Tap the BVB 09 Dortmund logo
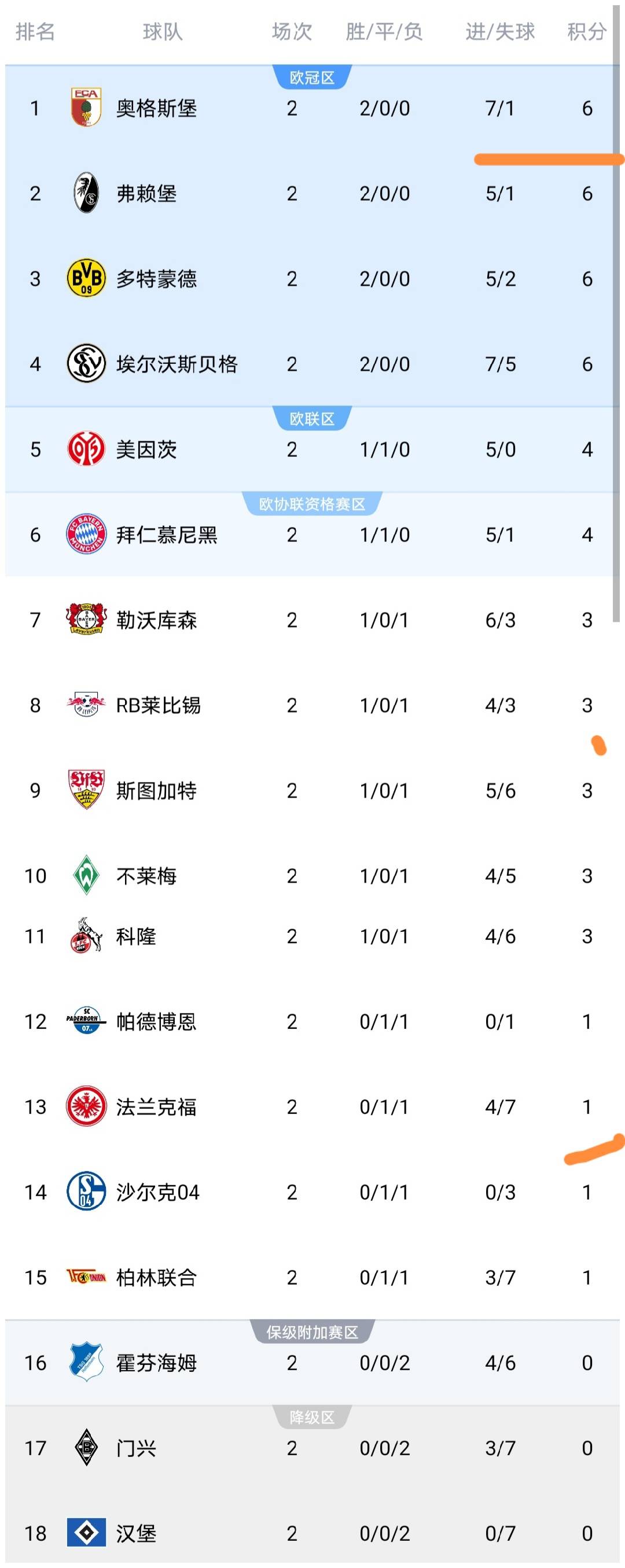The width and height of the screenshot is (625, 1568). [86, 278]
